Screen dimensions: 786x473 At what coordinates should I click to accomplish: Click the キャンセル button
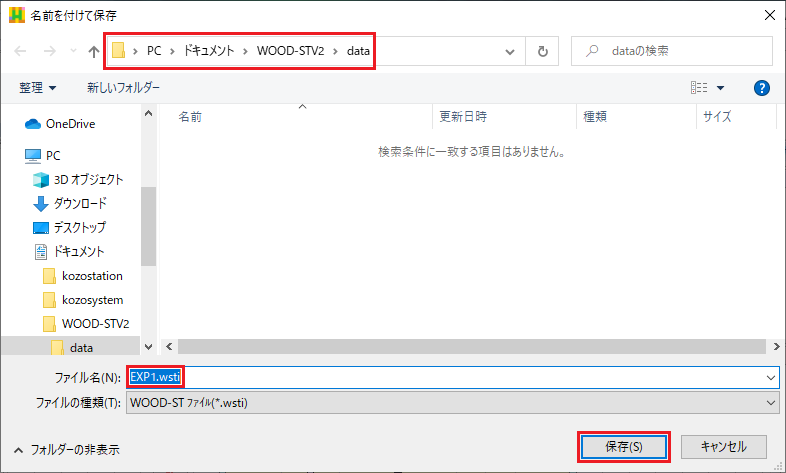click(724, 446)
